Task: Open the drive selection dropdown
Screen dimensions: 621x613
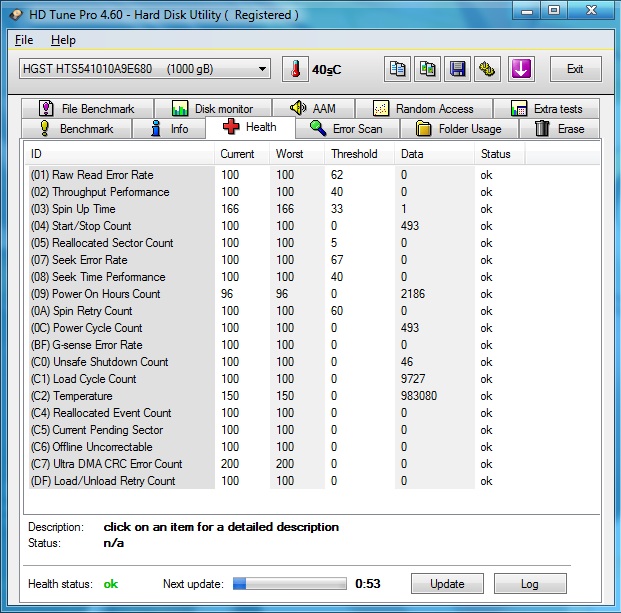Action: [145, 69]
